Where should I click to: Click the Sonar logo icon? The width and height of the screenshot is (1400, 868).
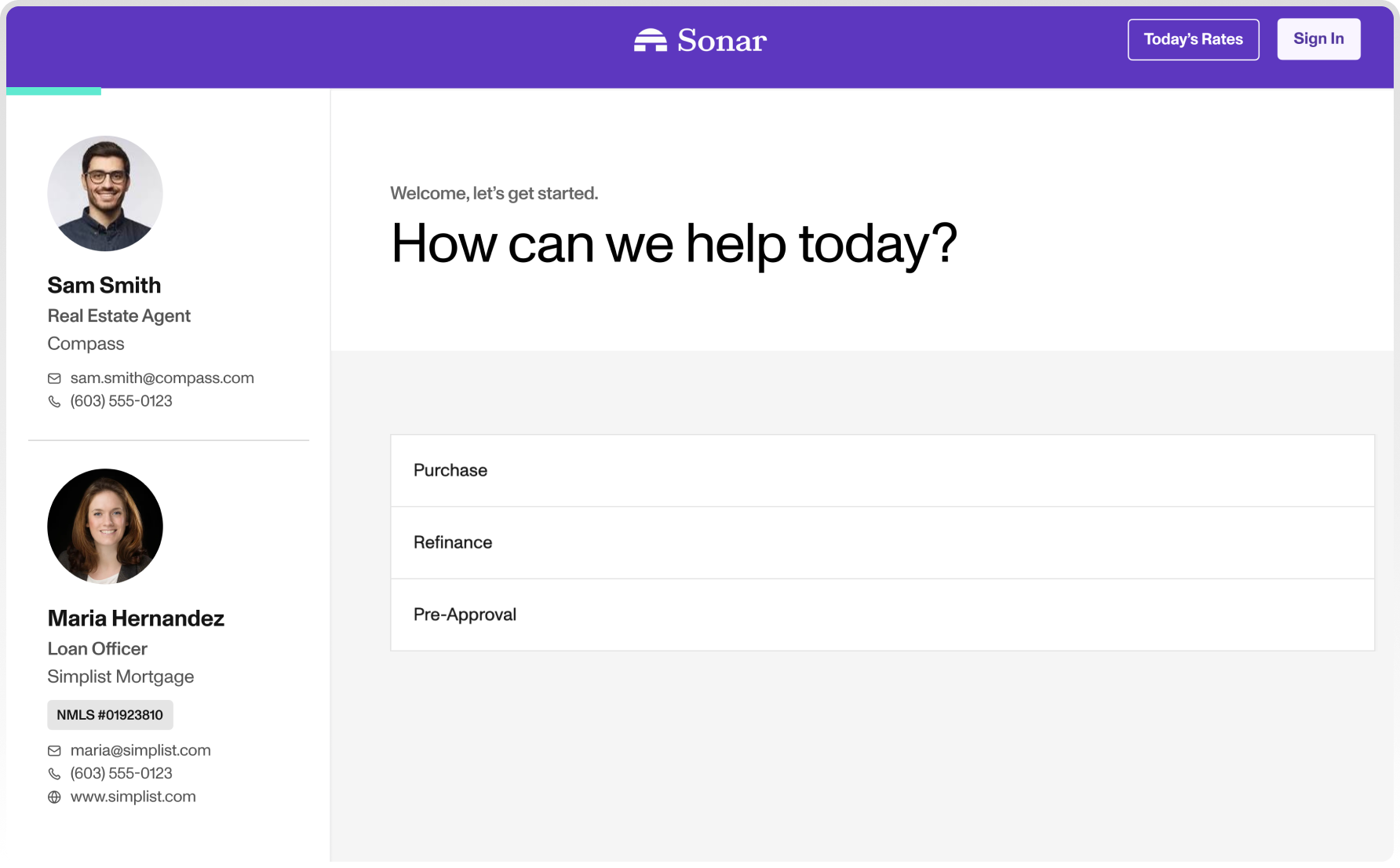pyautogui.click(x=650, y=40)
